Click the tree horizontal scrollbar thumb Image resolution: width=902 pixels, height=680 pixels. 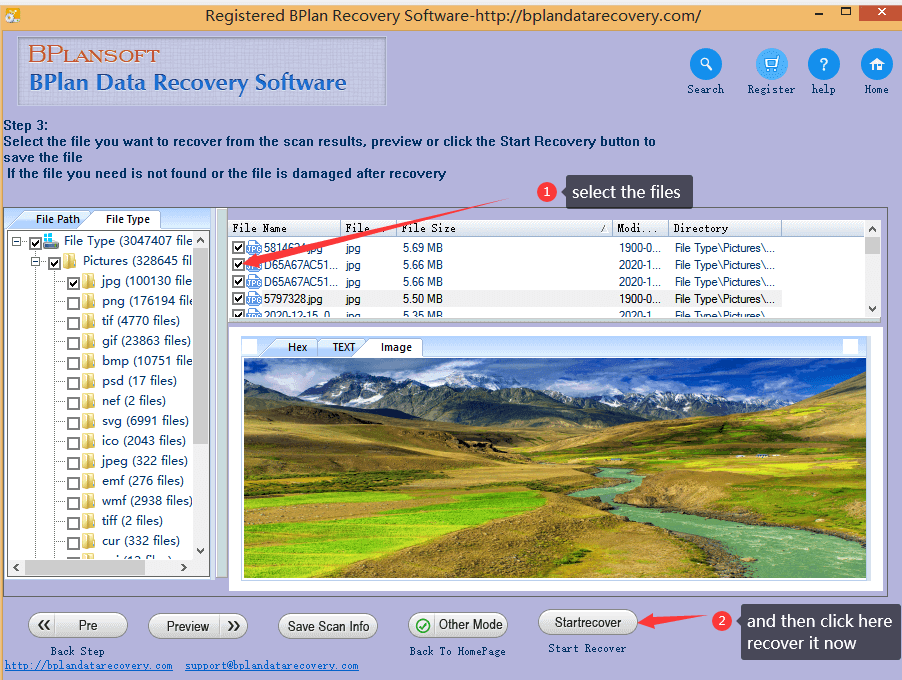[x=85, y=567]
